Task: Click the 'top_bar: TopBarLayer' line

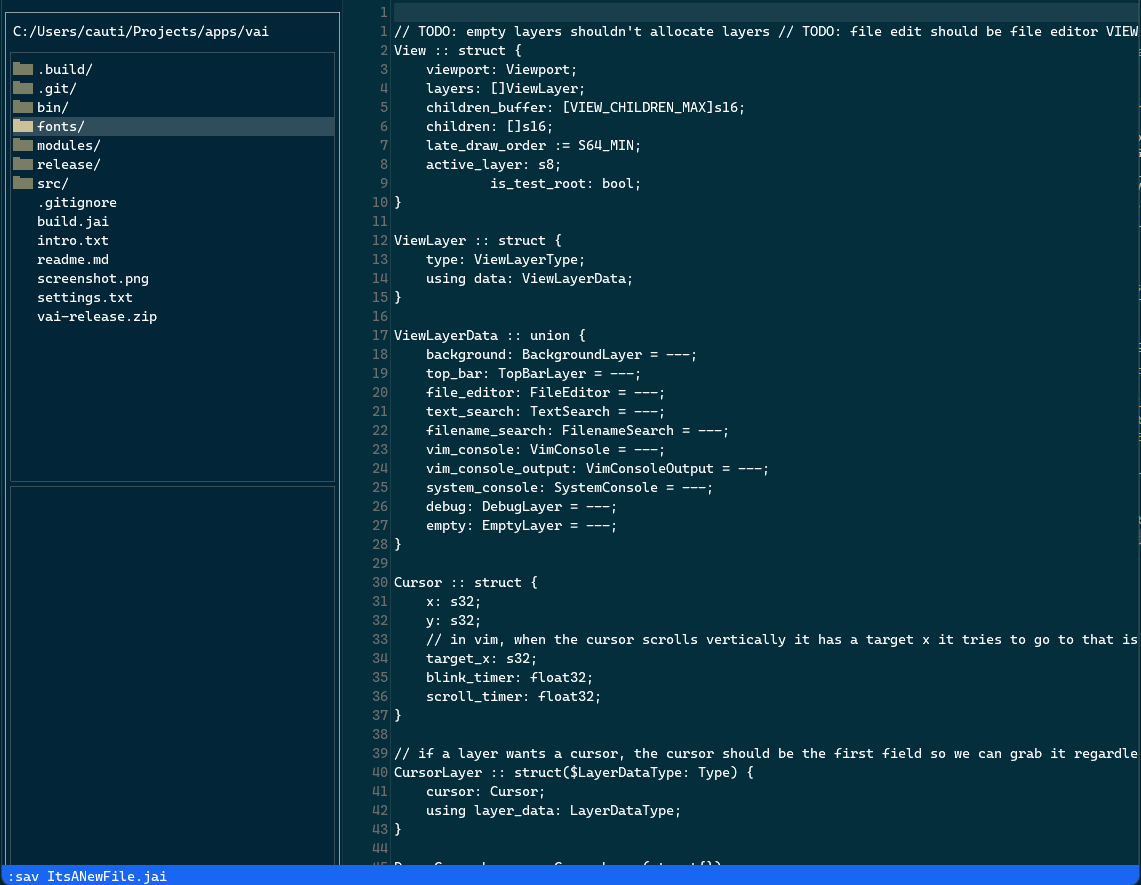Action: click(533, 373)
